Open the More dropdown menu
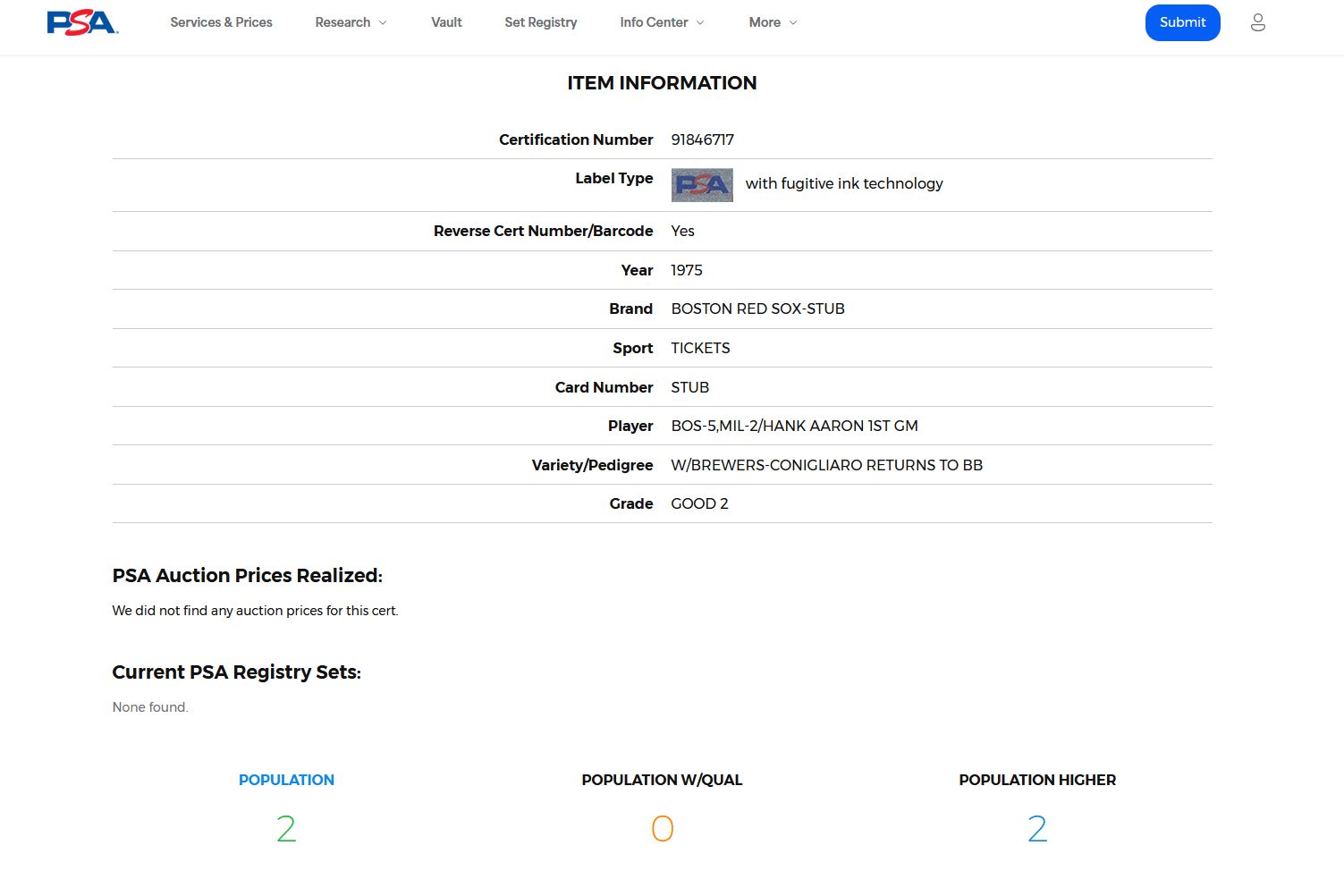 (773, 22)
